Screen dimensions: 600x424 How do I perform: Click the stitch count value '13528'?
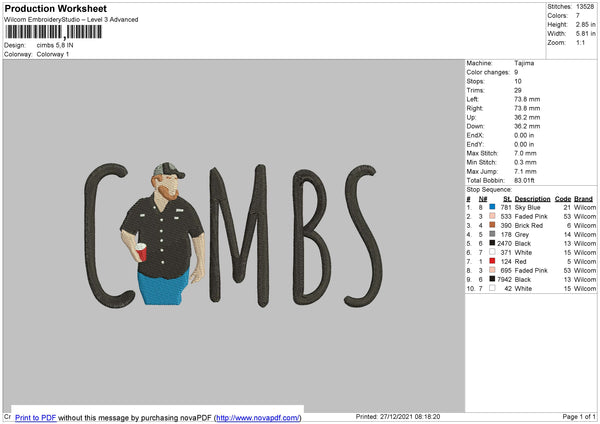[x=585, y=7]
